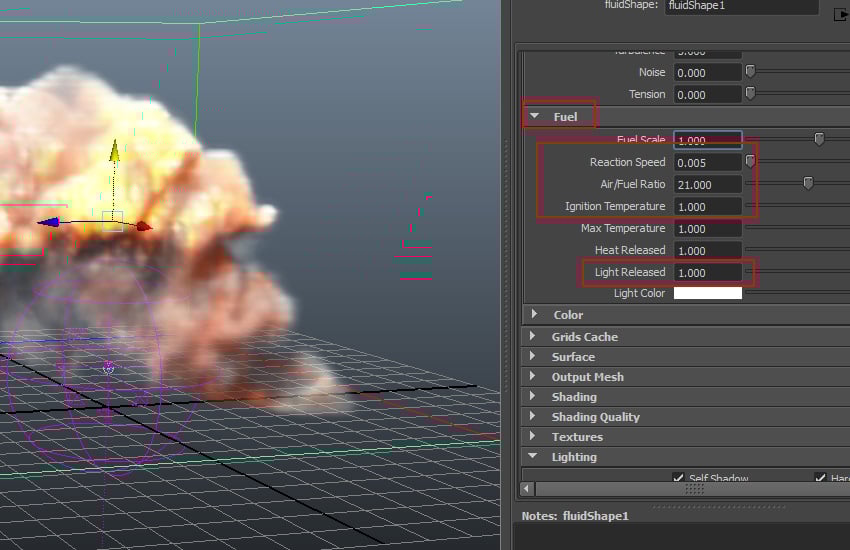
Task: Click the Reaction Speed value field
Action: (x=707, y=162)
